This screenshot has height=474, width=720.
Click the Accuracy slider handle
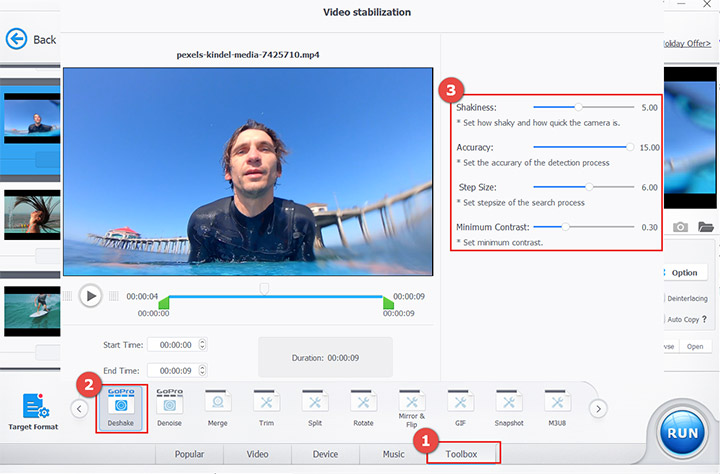tap(630, 147)
